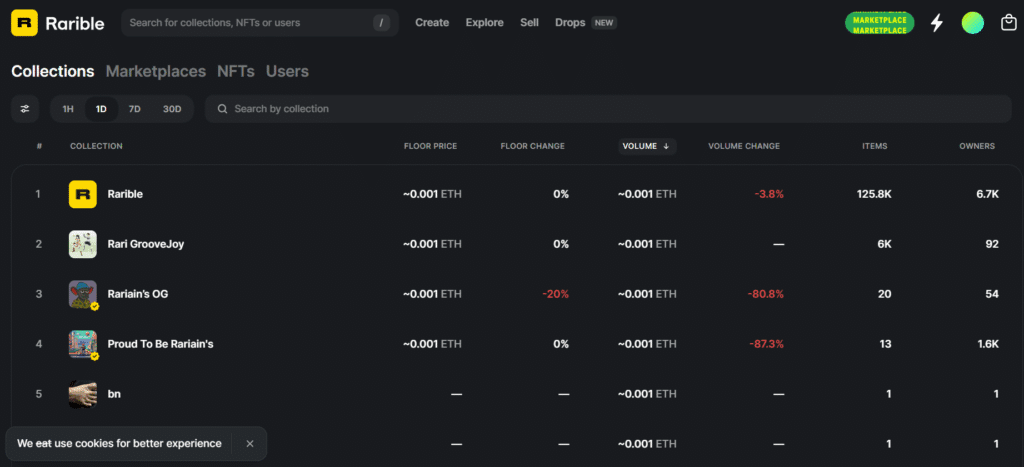Open the Rariain's OG thumbnail
The height and width of the screenshot is (467, 1024).
click(x=83, y=294)
